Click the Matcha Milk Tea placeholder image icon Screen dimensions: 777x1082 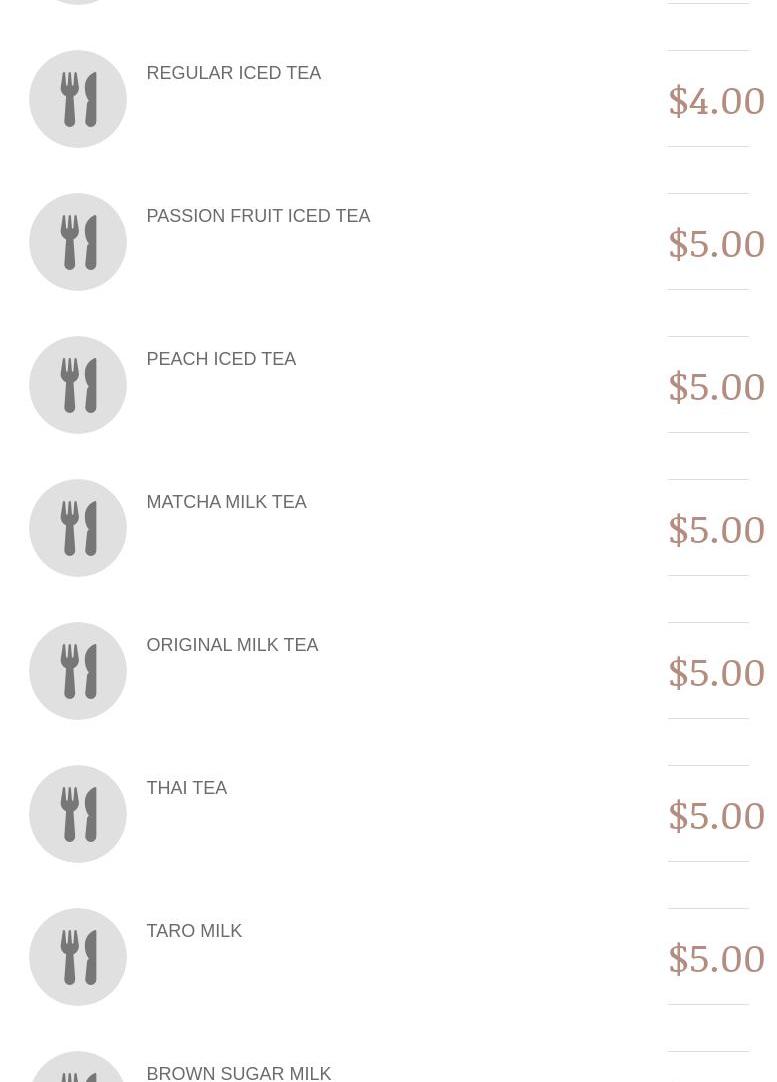pos(78,528)
